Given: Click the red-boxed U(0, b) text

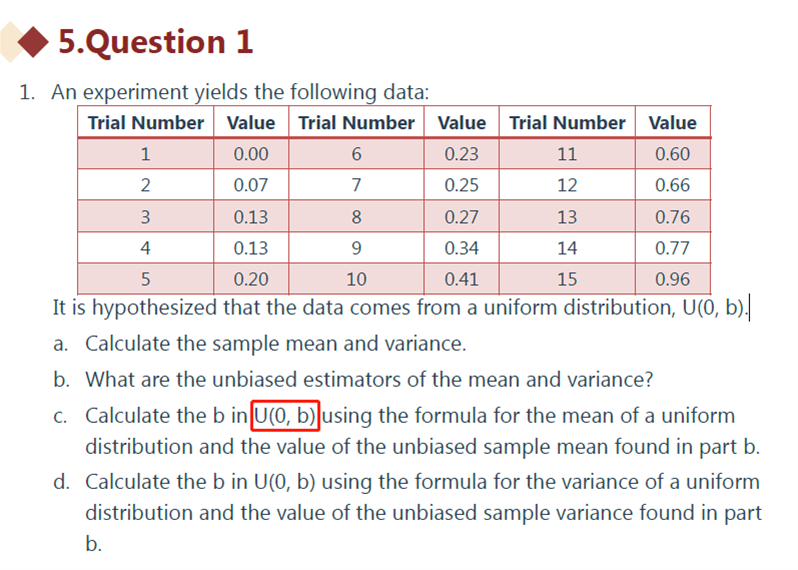Looking at the screenshot, I should 285,416.
